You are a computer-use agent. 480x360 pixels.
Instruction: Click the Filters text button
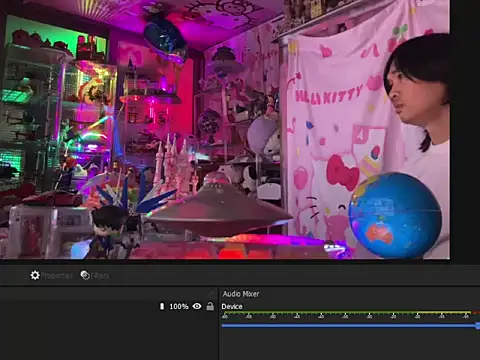(x=100, y=276)
